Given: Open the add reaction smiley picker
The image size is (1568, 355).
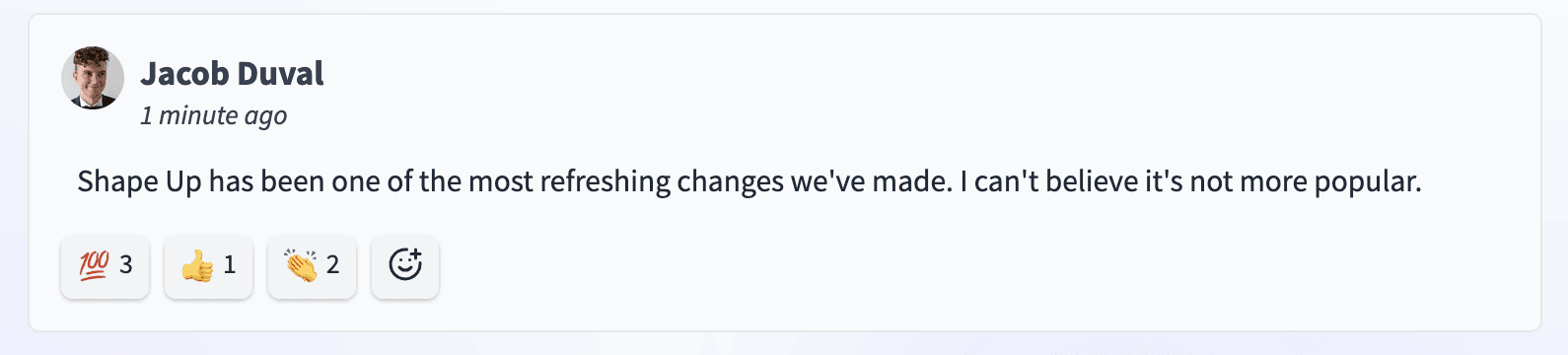Looking at the screenshot, I should pos(405,265).
